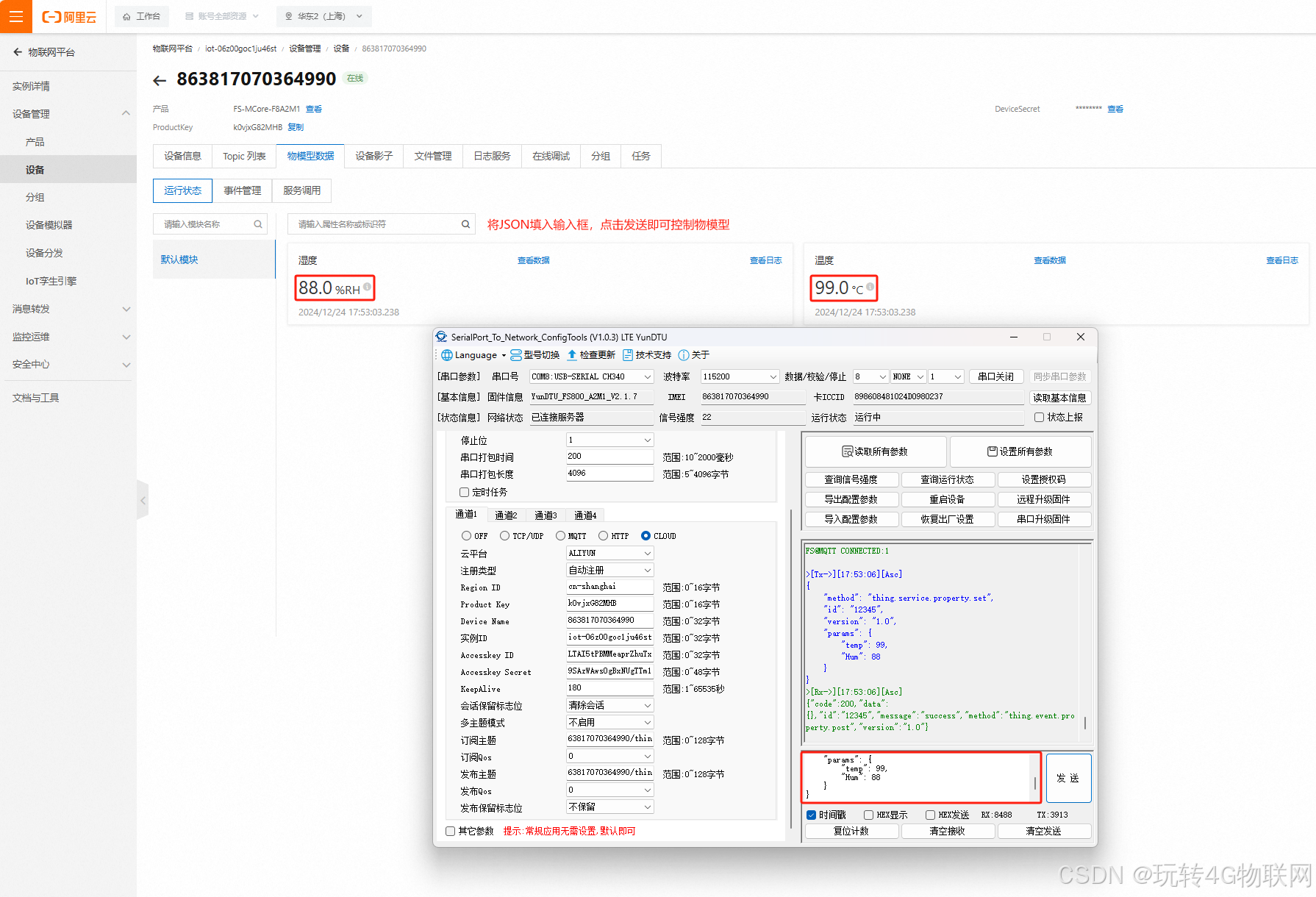Enable the 其它参数 checkbox
This screenshot has width=1316, height=897.
451,831
